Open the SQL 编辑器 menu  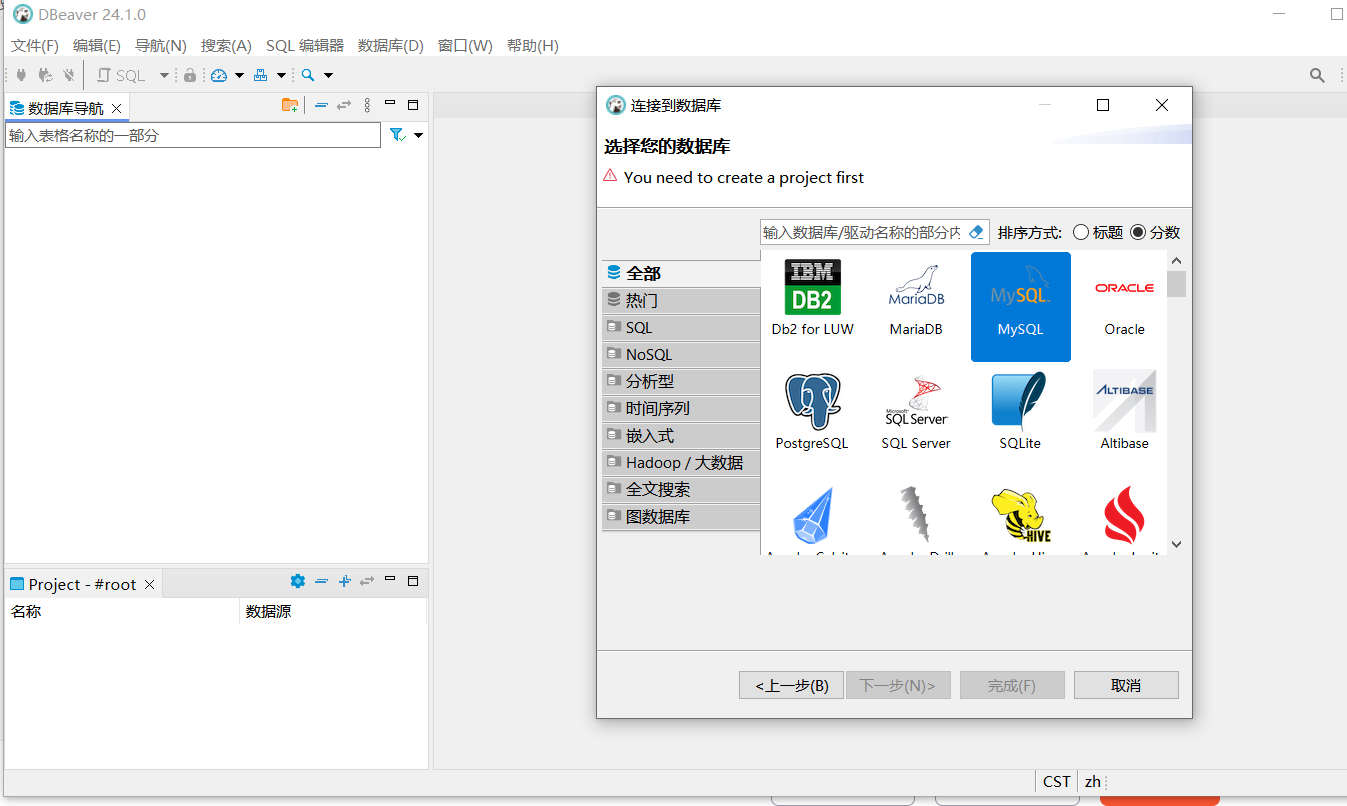pyautogui.click(x=305, y=46)
